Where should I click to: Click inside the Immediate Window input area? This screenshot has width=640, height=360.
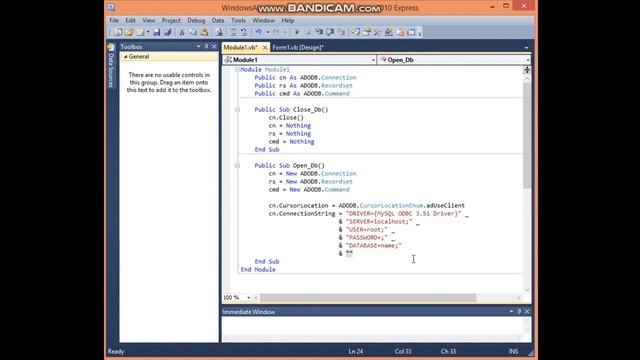(x=373, y=326)
